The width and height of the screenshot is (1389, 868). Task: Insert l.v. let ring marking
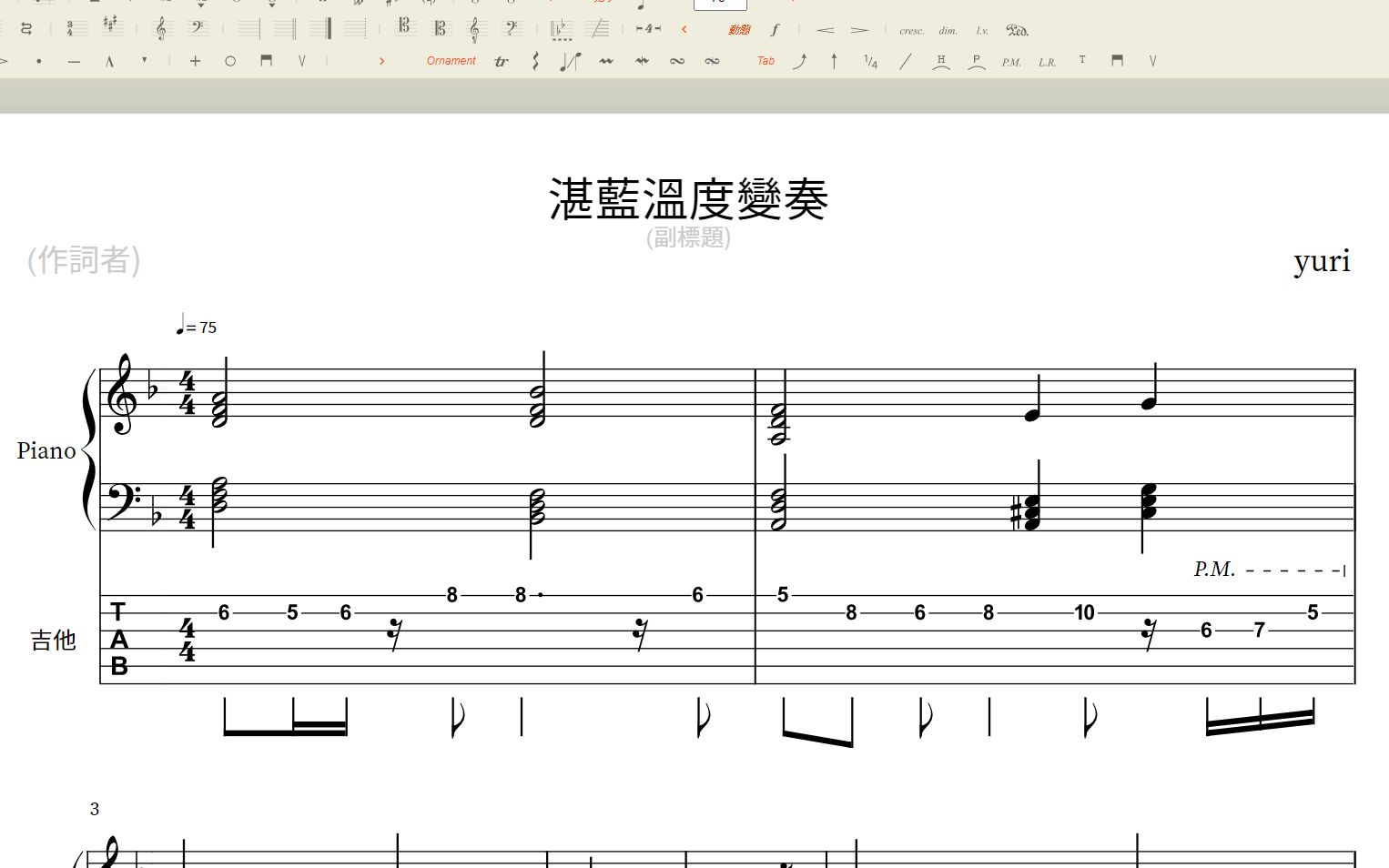pyautogui.click(x=982, y=31)
